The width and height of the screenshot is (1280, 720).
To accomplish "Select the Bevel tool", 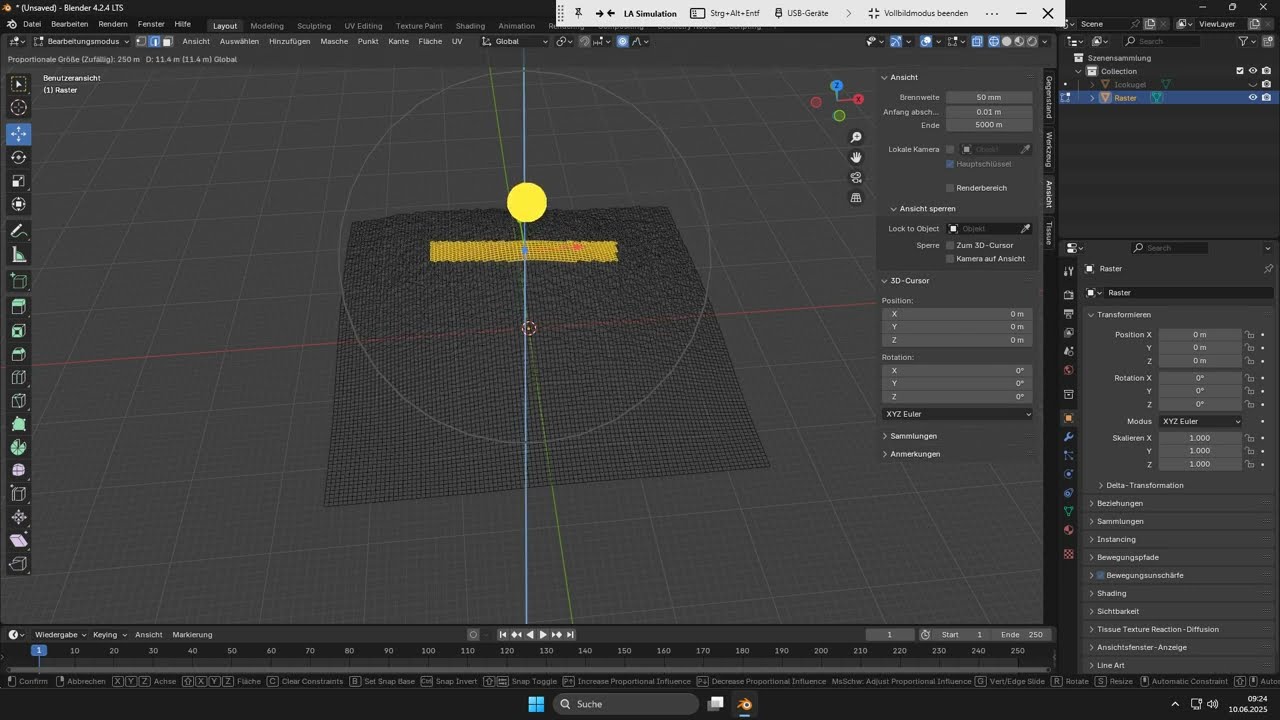I will [x=19, y=354].
